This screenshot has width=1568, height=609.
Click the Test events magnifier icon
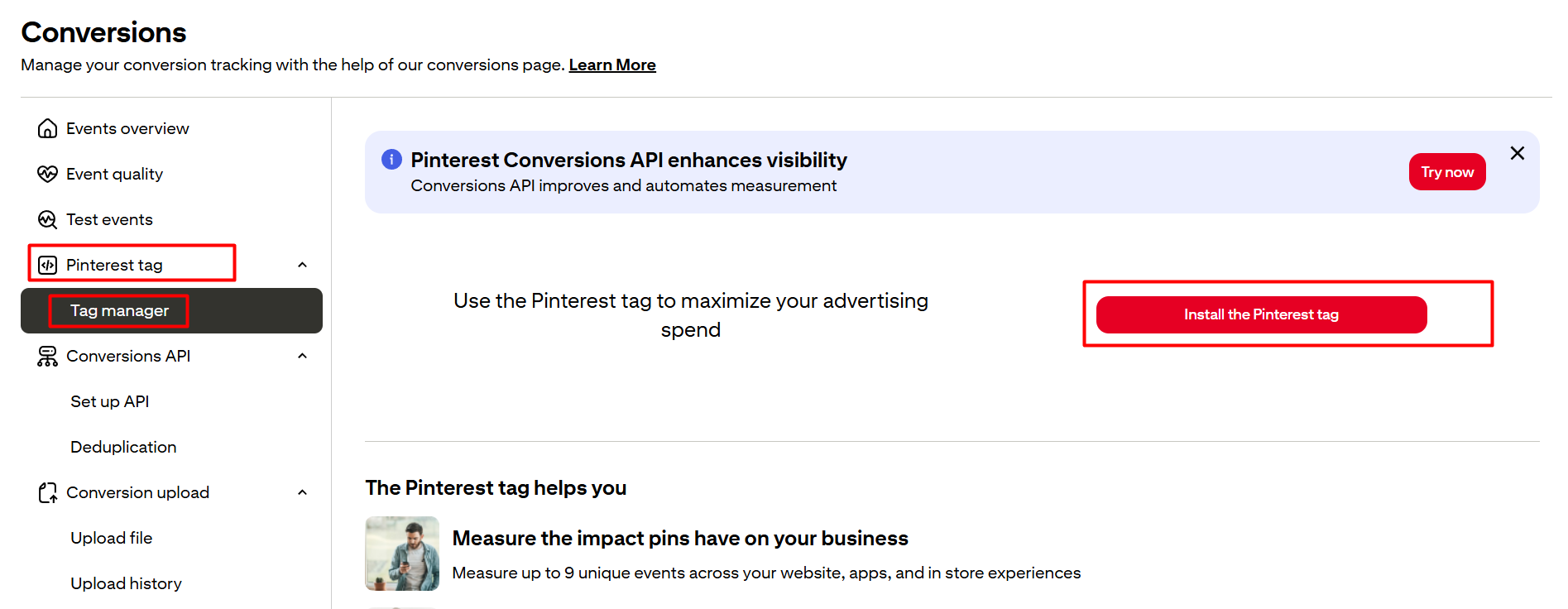tap(48, 219)
